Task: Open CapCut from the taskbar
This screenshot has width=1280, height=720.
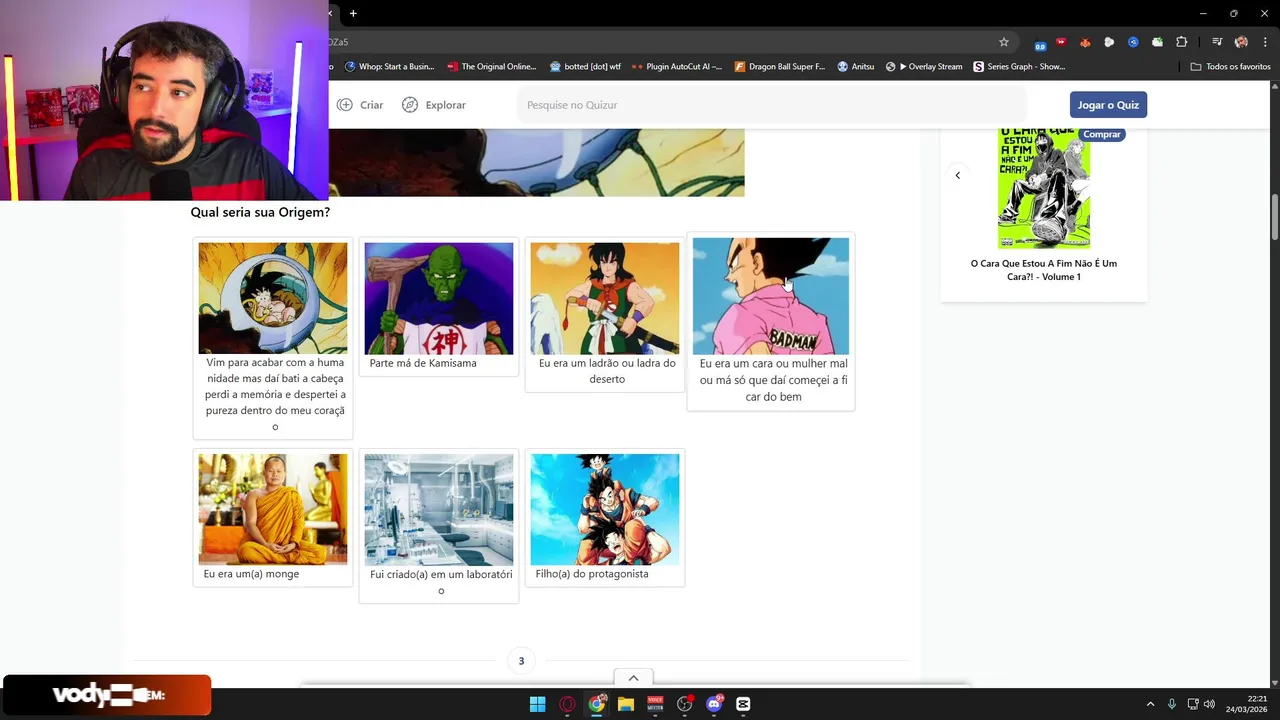Action: click(x=743, y=704)
